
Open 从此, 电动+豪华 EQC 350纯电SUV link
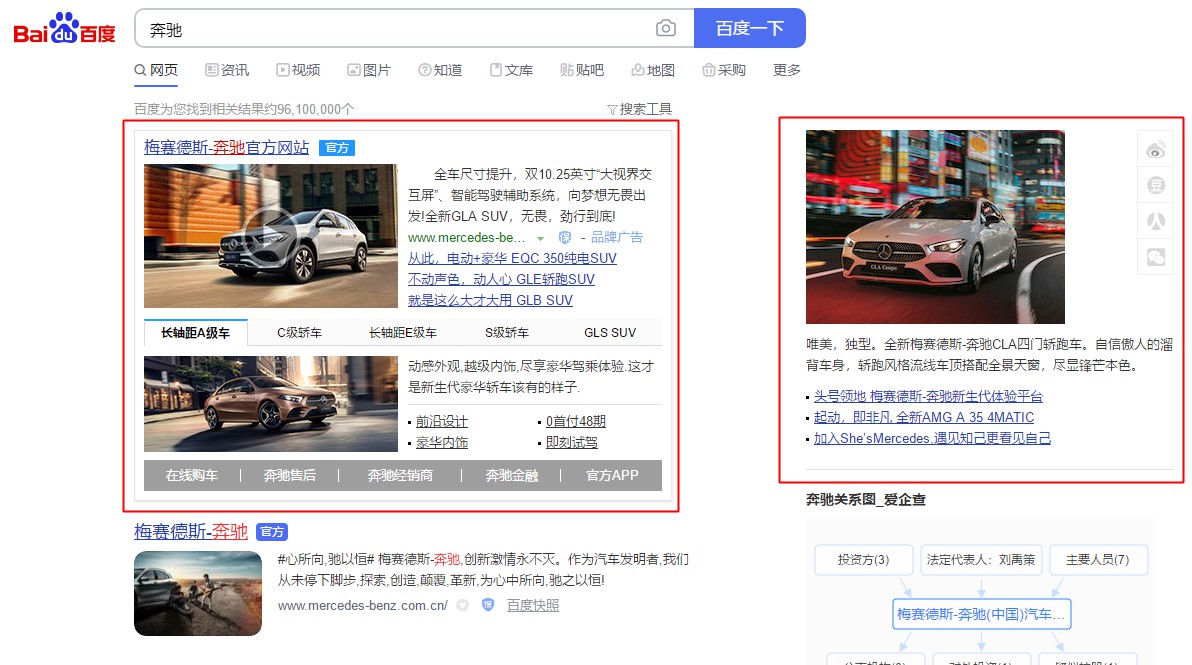click(x=512, y=258)
